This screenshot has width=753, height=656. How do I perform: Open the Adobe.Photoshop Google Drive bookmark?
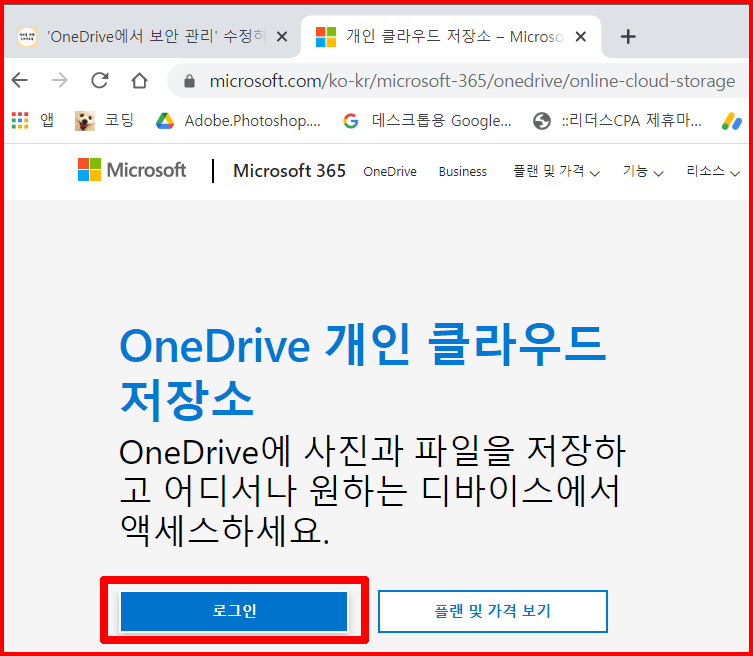pos(238,121)
